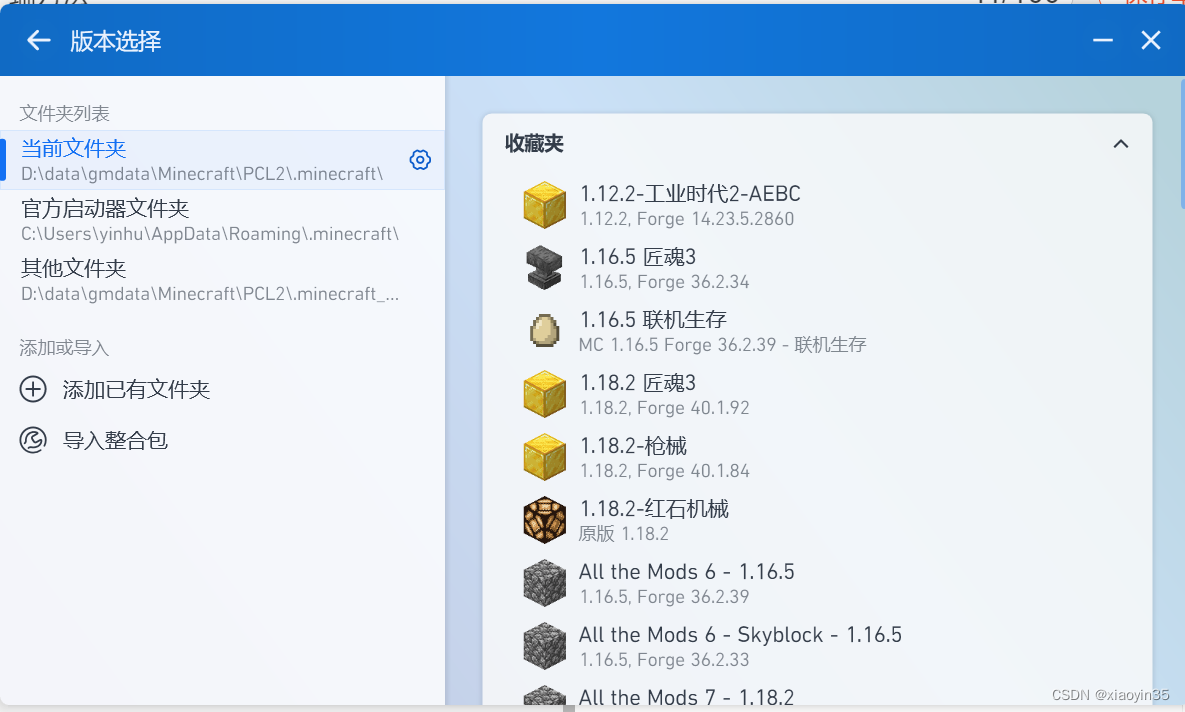Choose version 1.18.2-红石机械
The image size is (1185, 712).
817,520
